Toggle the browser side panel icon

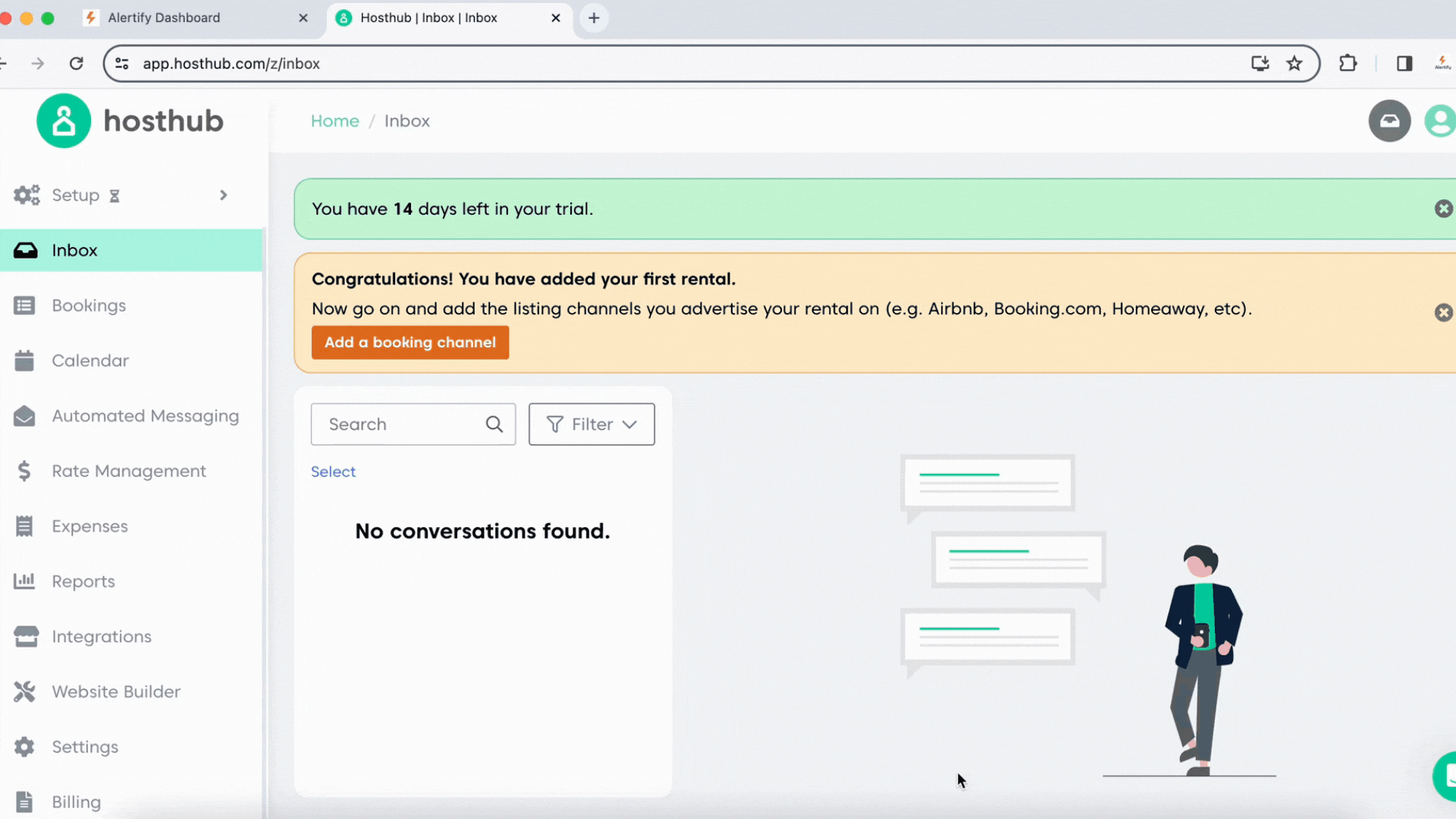pyautogui.click(x=1404, y=64)
